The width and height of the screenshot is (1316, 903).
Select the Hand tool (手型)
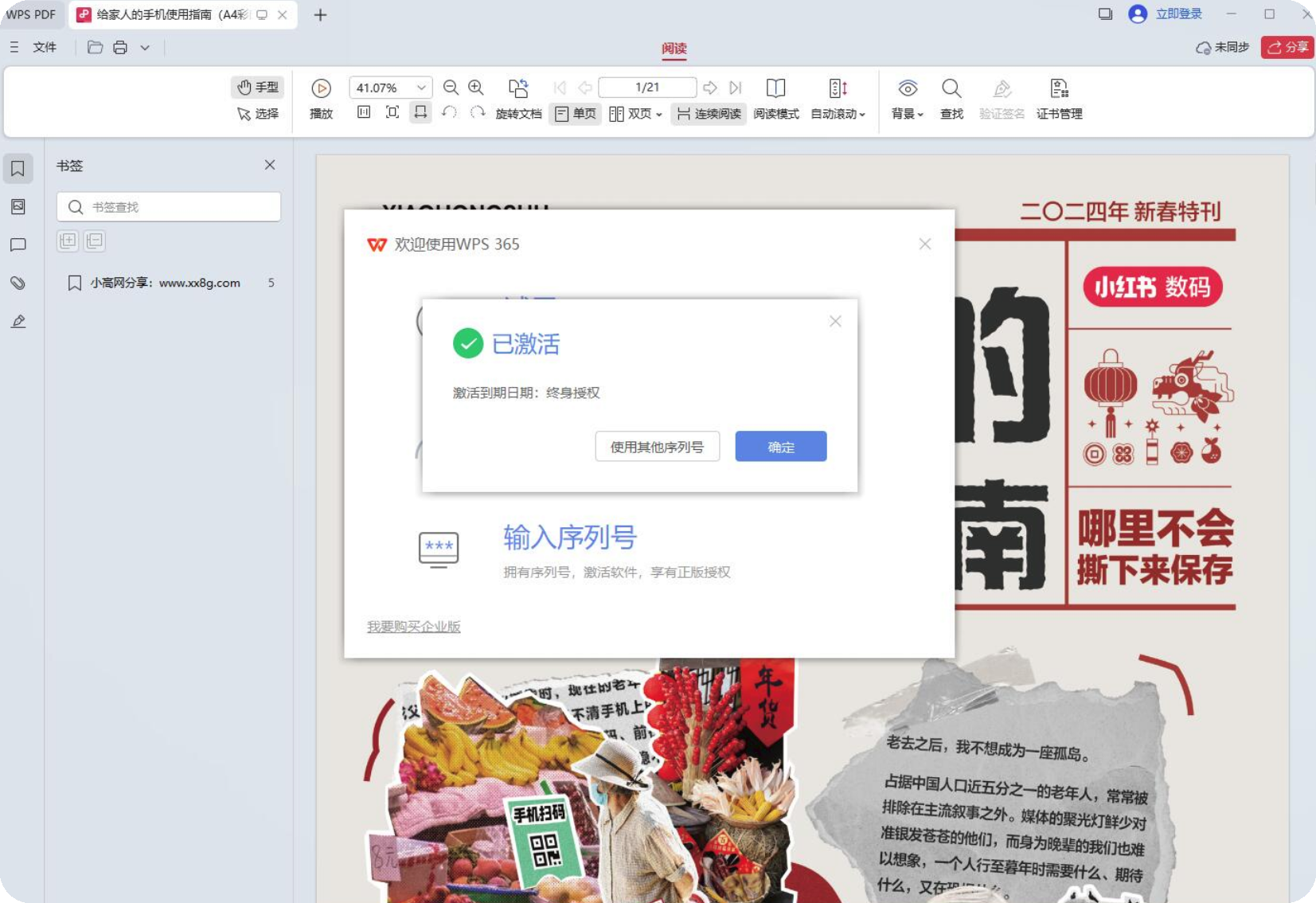[x=257, y=87]
